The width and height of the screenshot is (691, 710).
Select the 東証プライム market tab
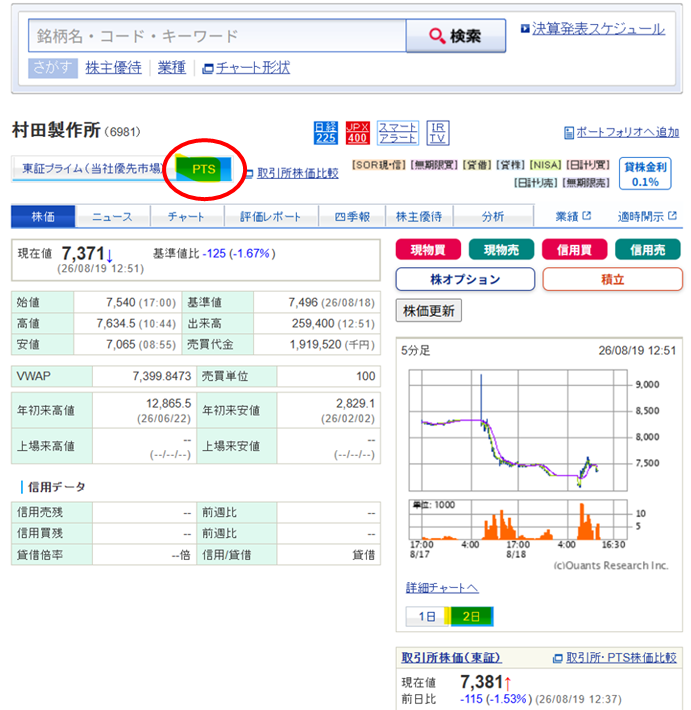[92, 168]
